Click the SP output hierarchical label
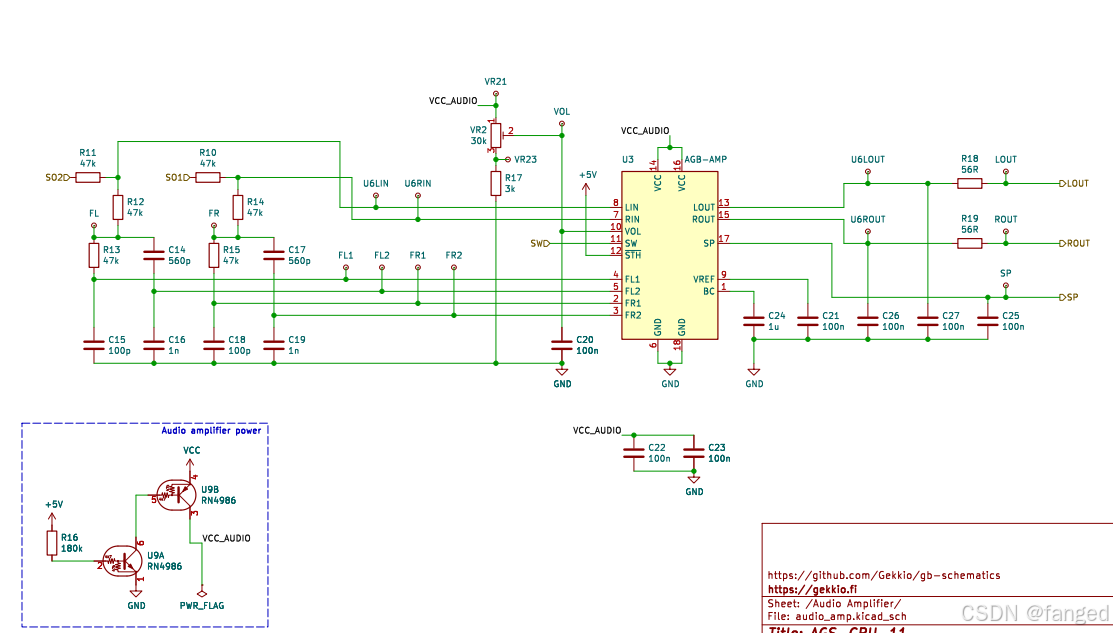 pos(1069,297)
